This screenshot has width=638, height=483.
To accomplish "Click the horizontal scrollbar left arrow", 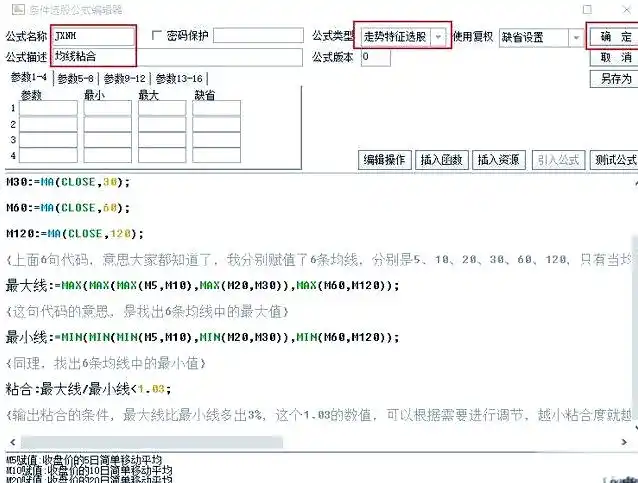I will (13, 442).
